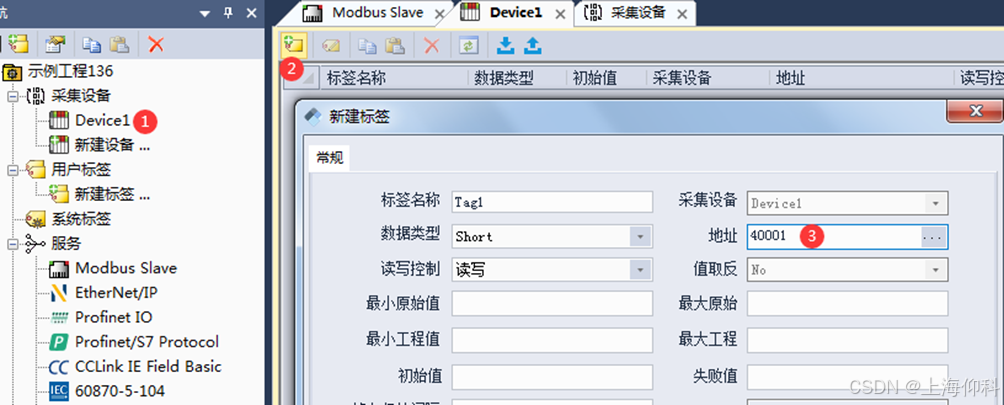Viewport: 1004px width, 405px height.
Task: Click the new tag icon in the Device1 toolbar
Action: point(295,45)
